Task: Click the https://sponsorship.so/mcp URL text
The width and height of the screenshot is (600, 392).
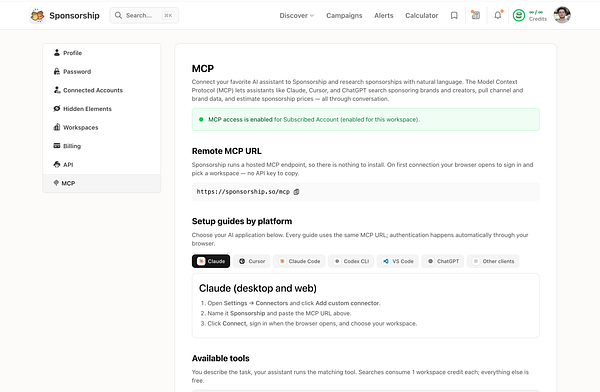Action: pos(243,192)
